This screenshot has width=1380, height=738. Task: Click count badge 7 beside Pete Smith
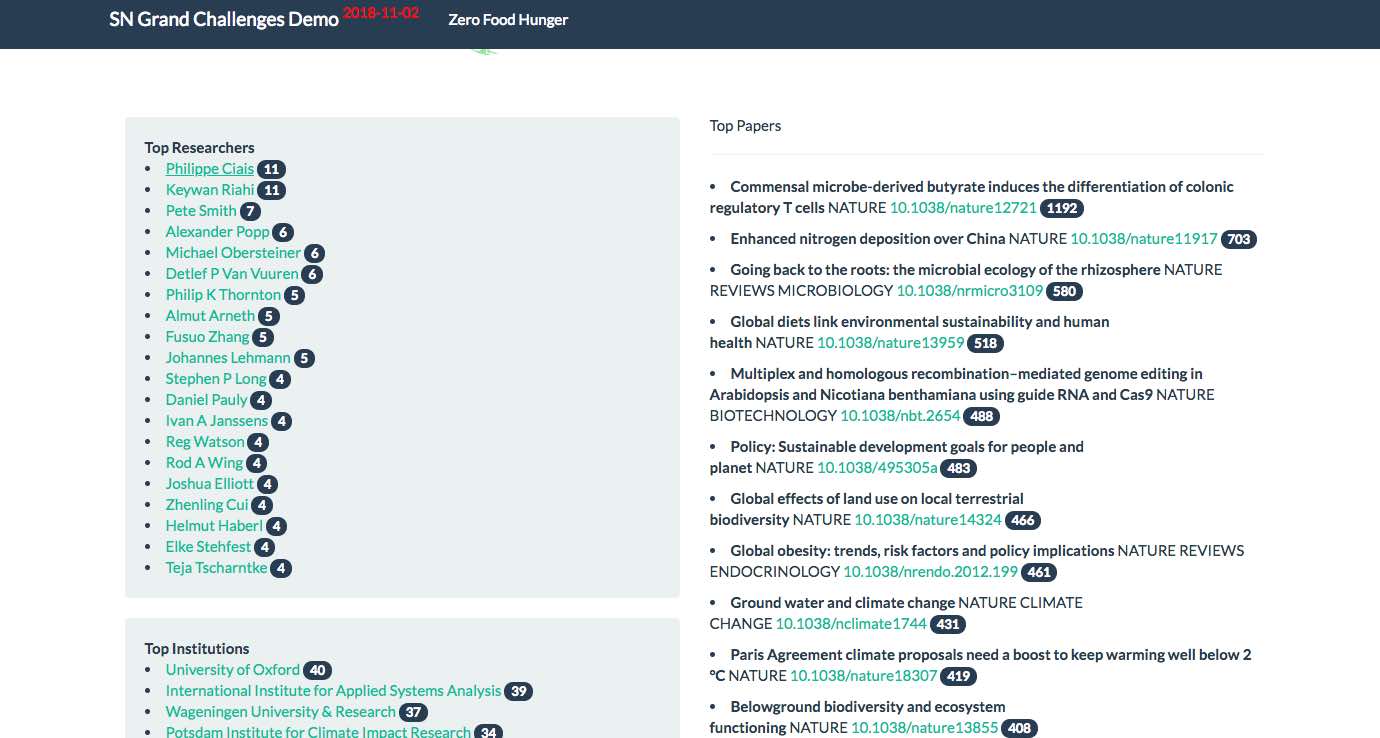[x=250, y=211]
